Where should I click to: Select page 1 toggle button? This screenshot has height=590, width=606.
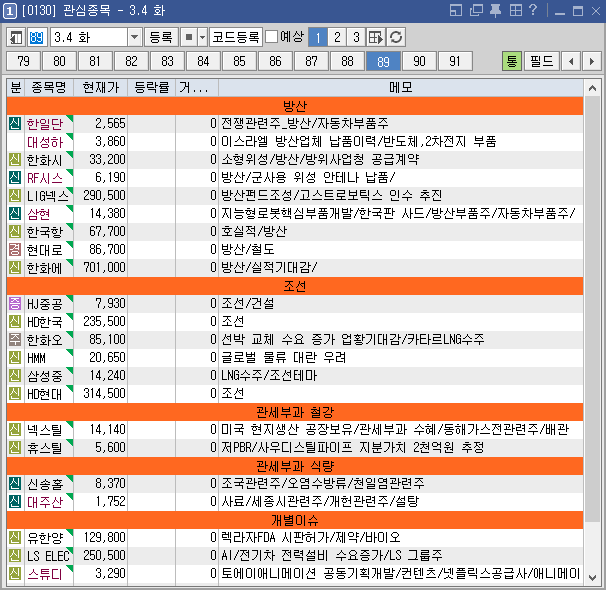click(x=318, y=37)
